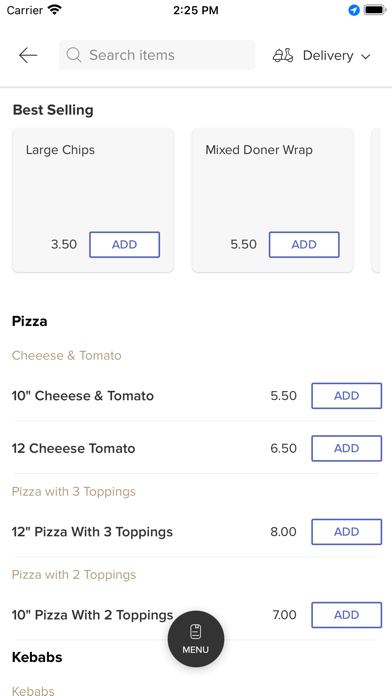Tap the back arrow icon
The image size is (392, 696).
point(28,55)
